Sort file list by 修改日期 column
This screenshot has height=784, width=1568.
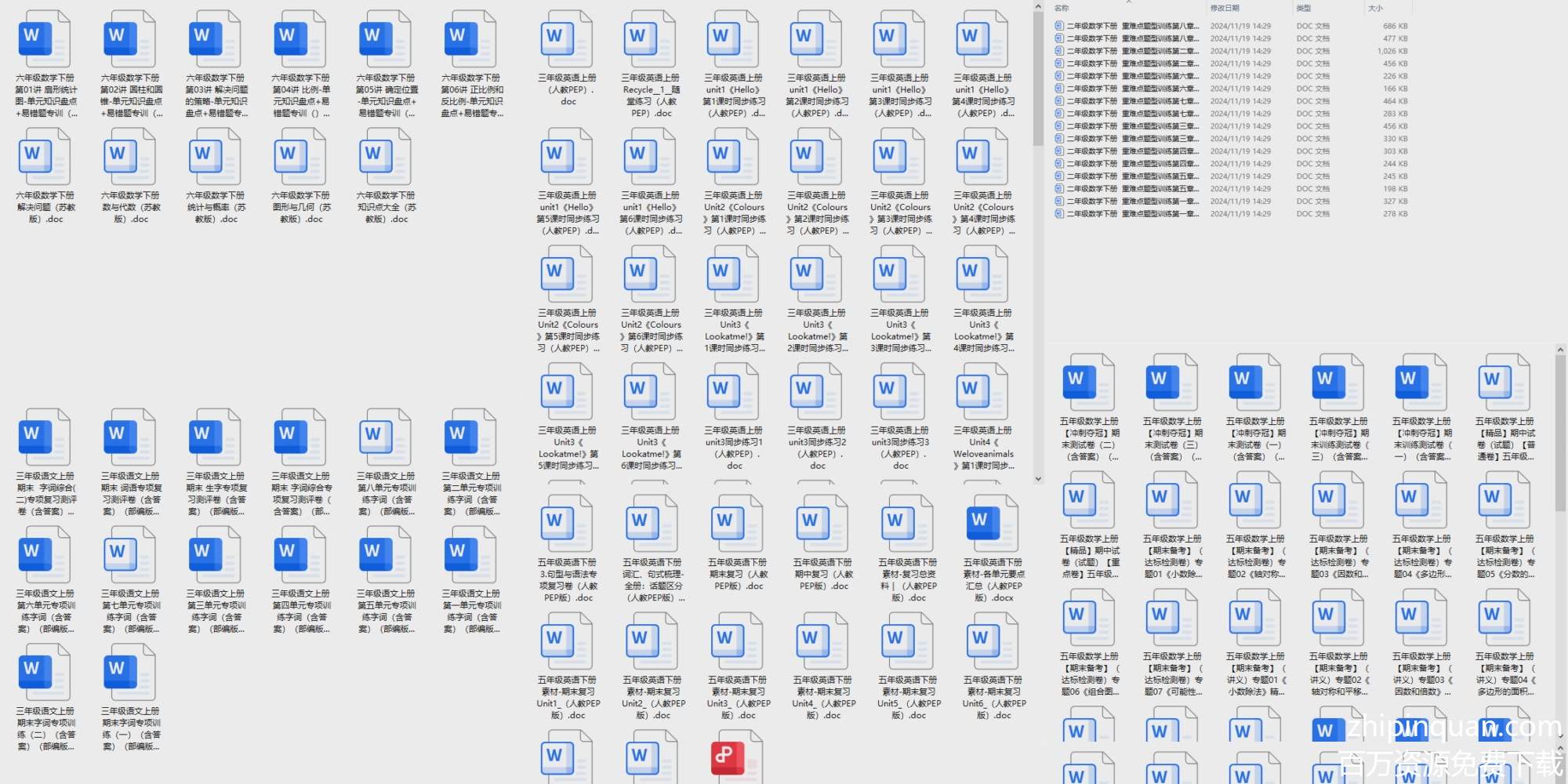[1225, 8]
